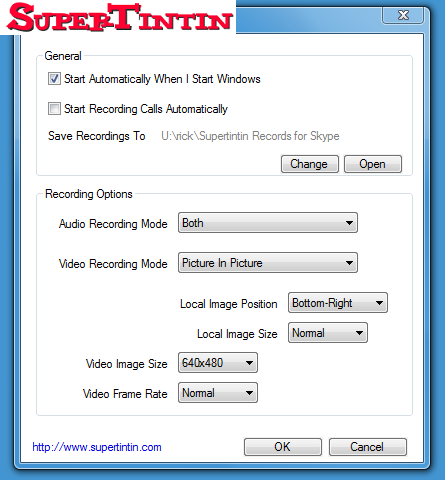Click the Audio Recording Mode label

pos(113,224)
